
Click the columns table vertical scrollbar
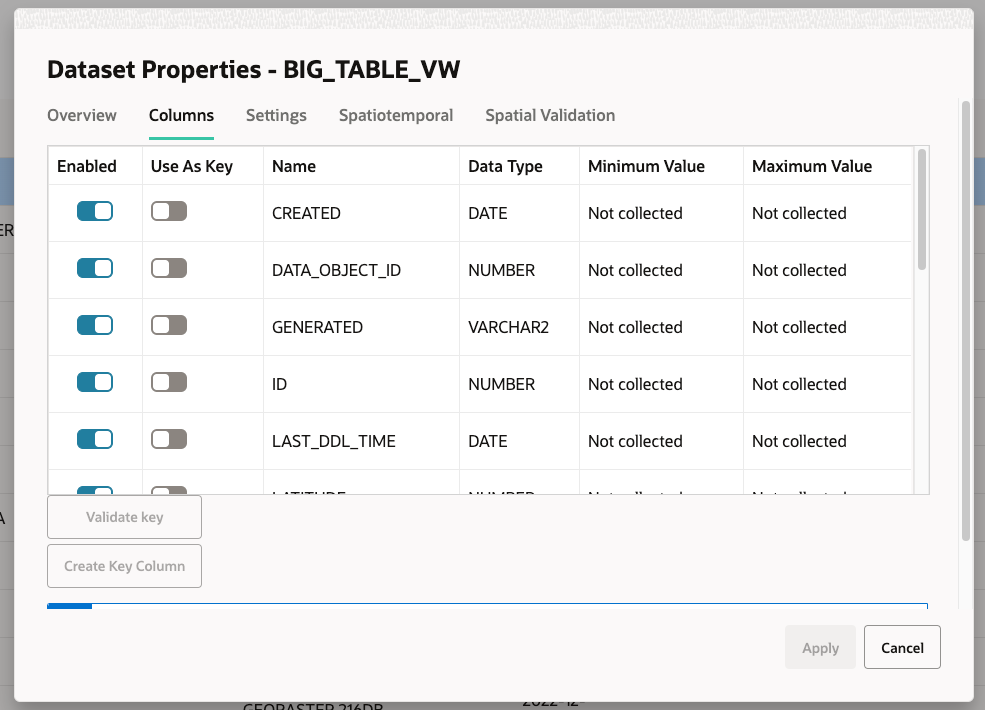click(922, 210)
